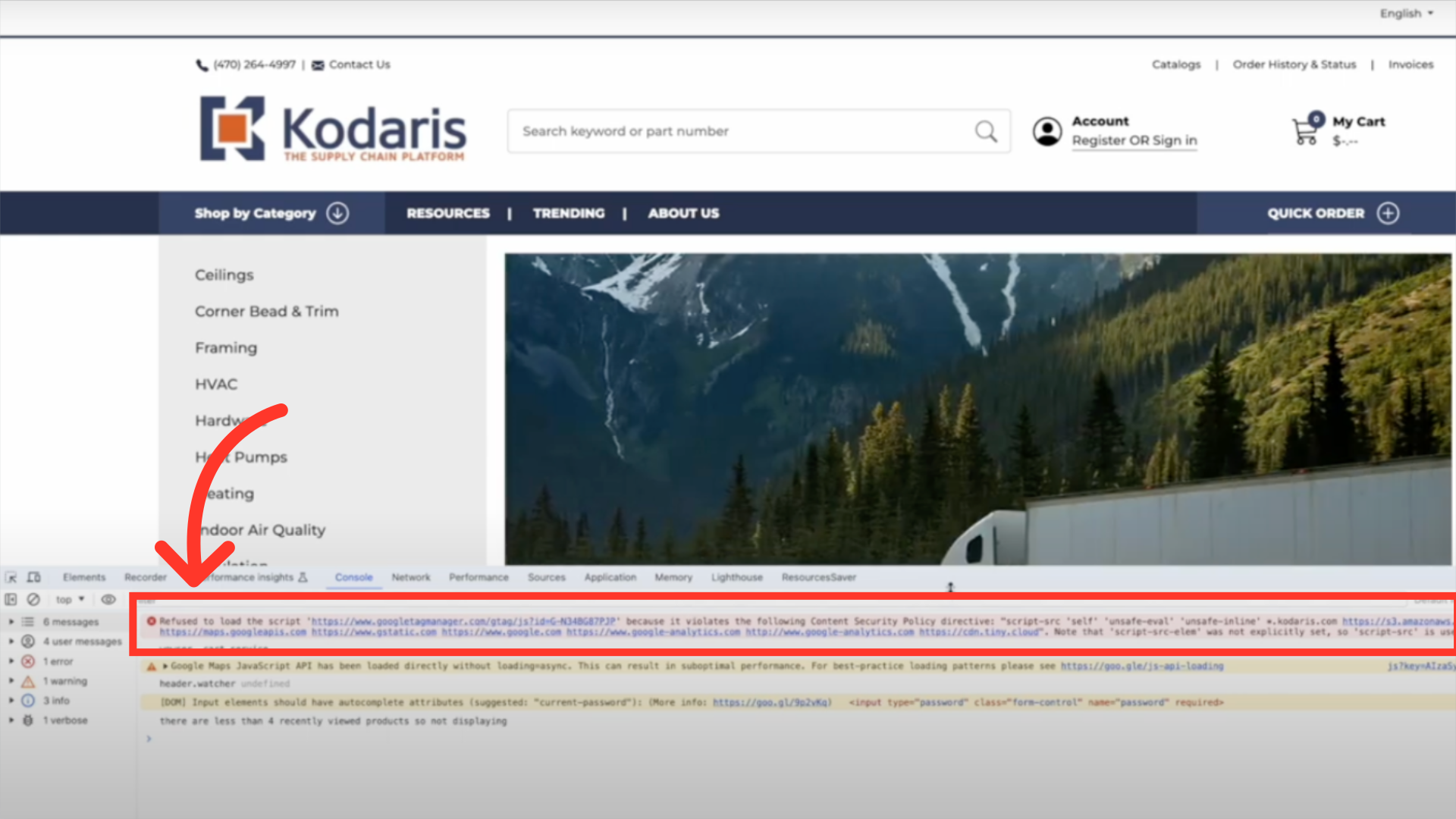Open the English language dropdown
Image resolution: width=1456 pixels, height=819 pixels.
[x=1406, y=14]
